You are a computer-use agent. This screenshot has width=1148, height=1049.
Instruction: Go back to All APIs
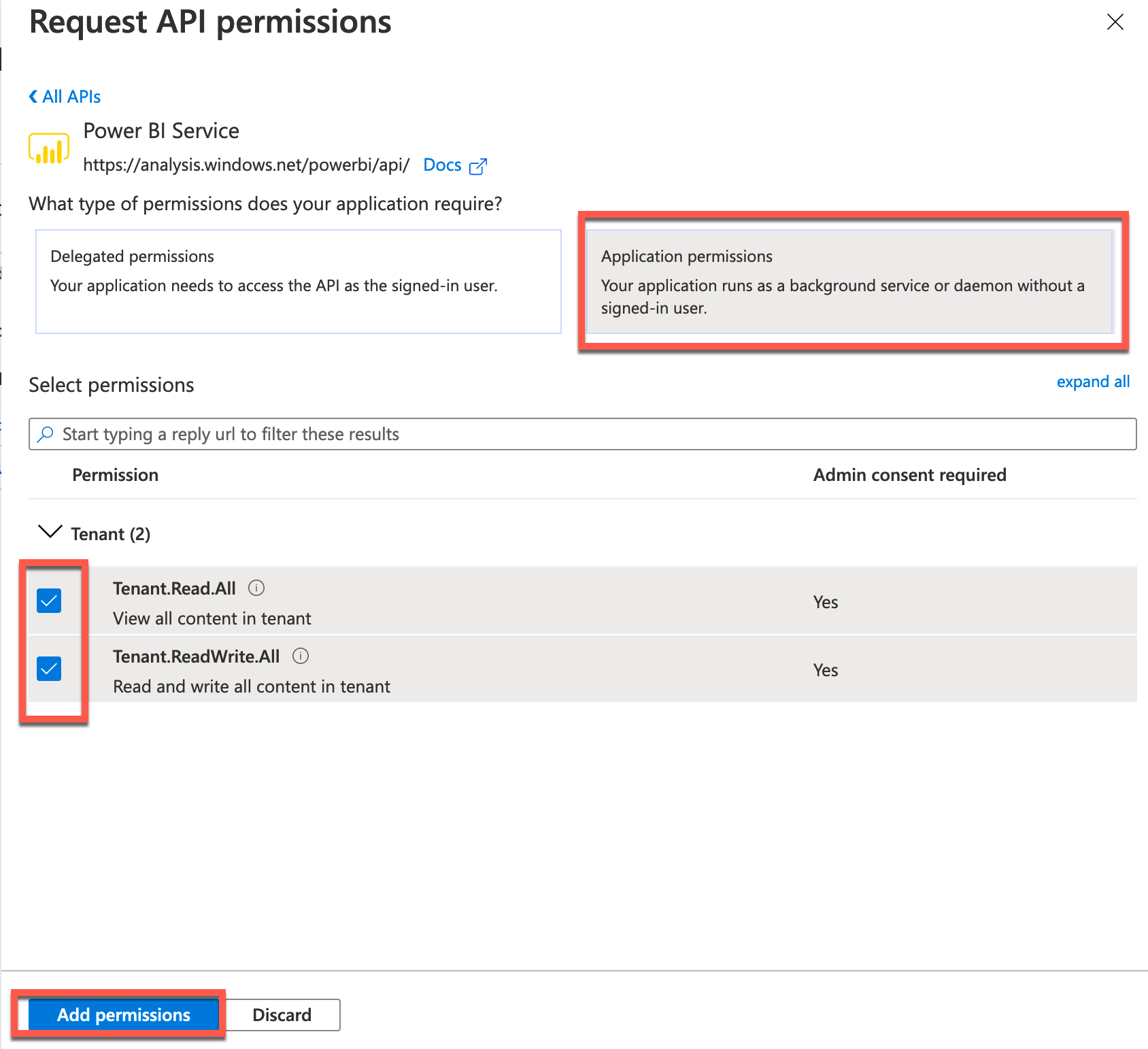pyautogui.click(x=65, y=97)
